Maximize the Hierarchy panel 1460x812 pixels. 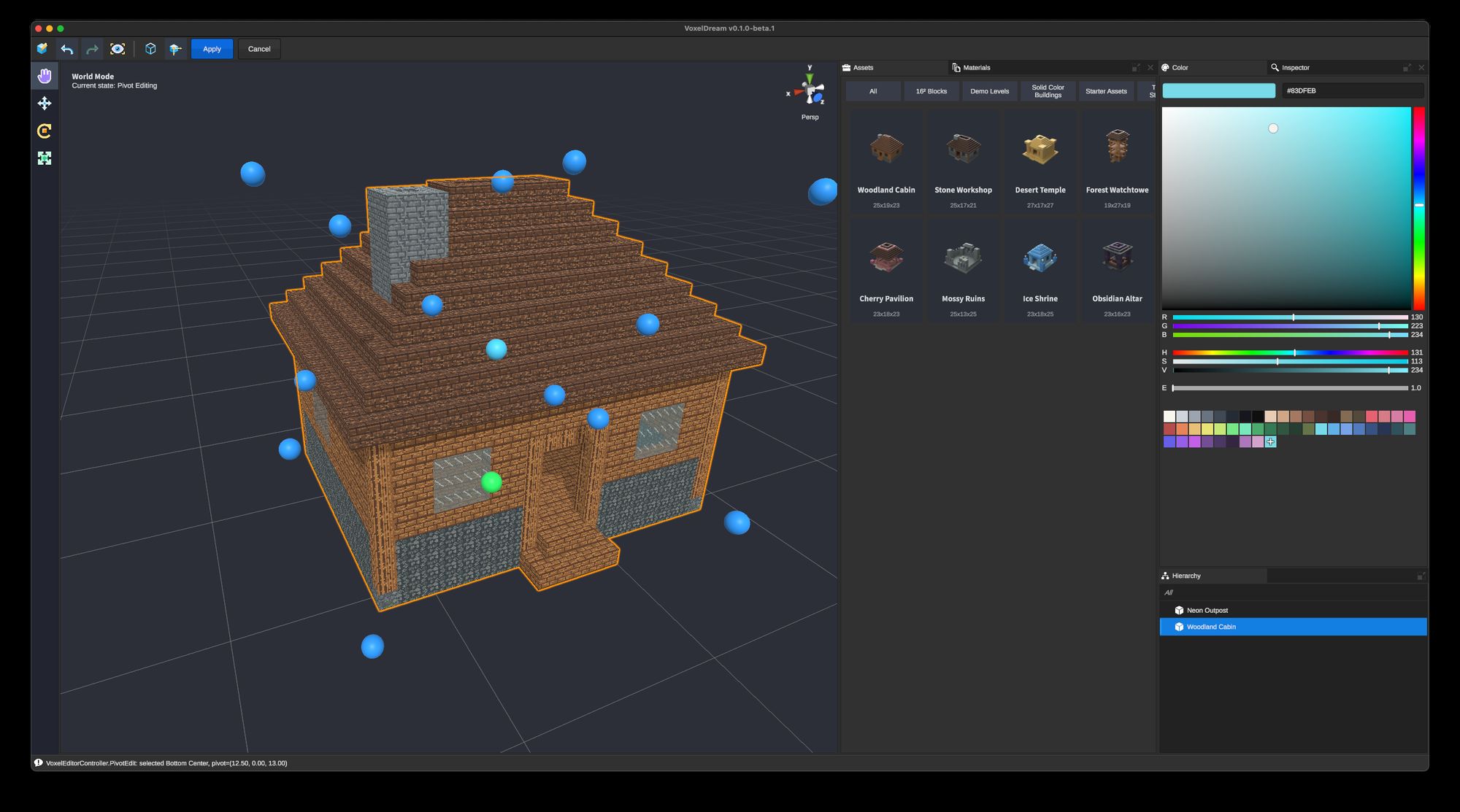pyautogui.click(x=1421, y=576)
